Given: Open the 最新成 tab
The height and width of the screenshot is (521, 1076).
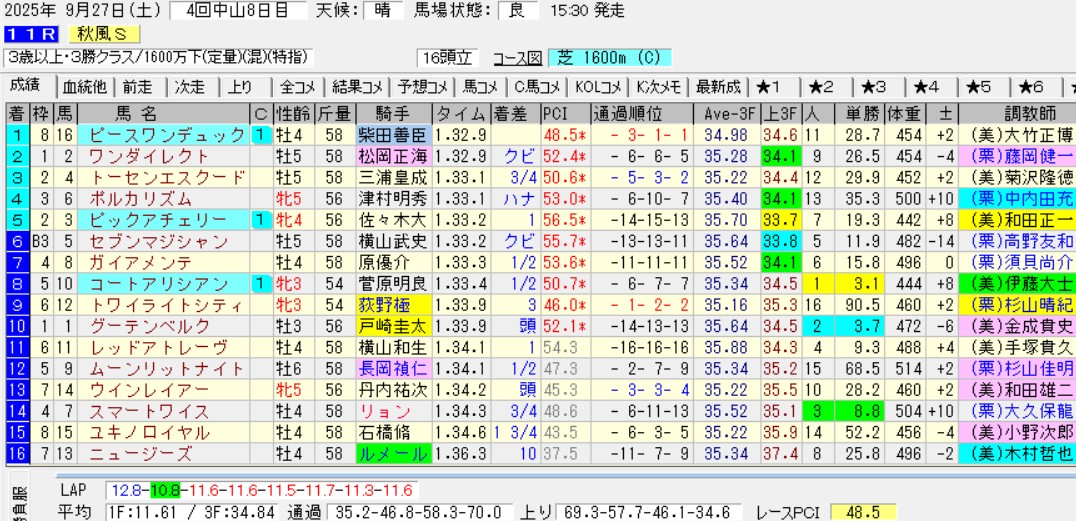Looking at the screenshot, I should point(718,86).
